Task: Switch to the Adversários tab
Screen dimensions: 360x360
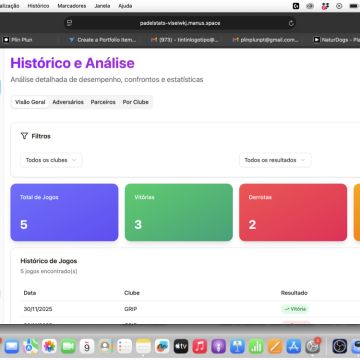Action: (68, 102)
